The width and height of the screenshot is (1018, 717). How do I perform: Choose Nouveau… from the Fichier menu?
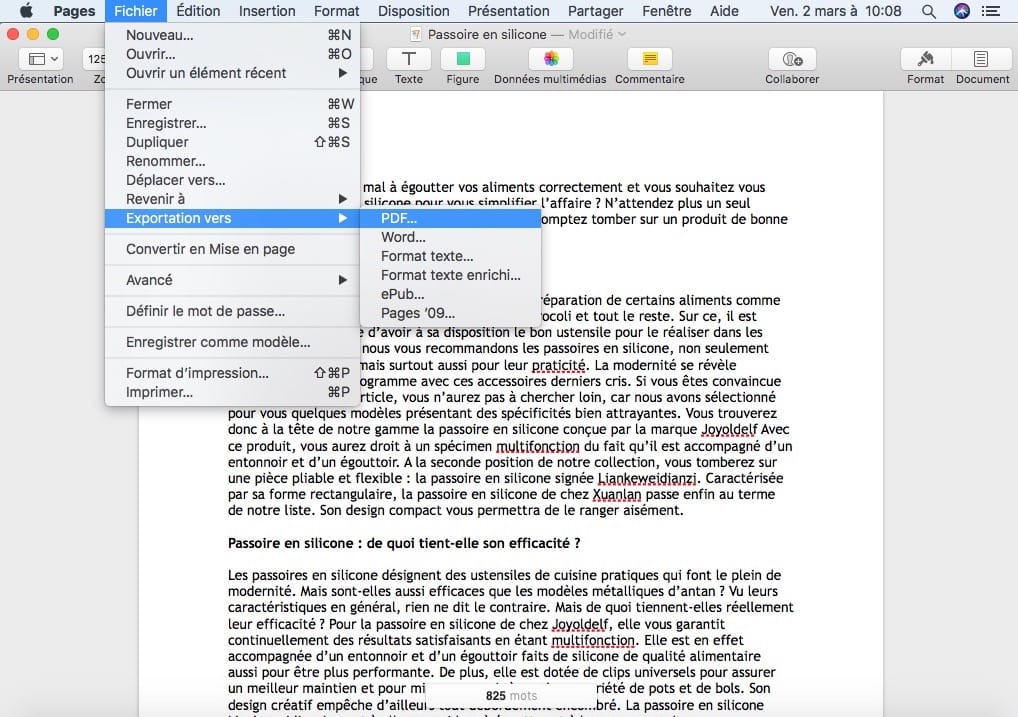232,35
